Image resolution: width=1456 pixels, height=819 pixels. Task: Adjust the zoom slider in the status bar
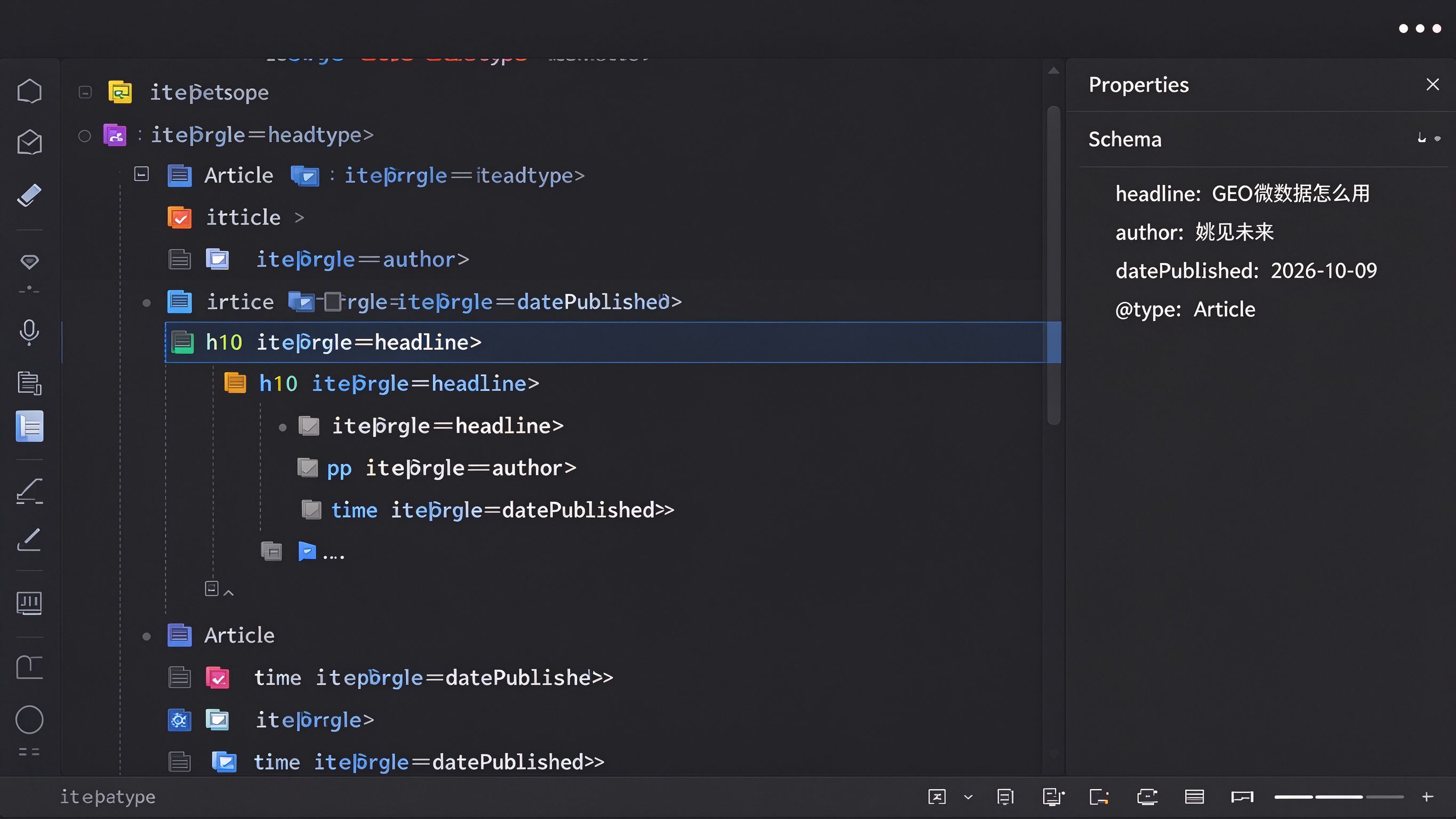pyautogui.click(x=1339, y=797)
